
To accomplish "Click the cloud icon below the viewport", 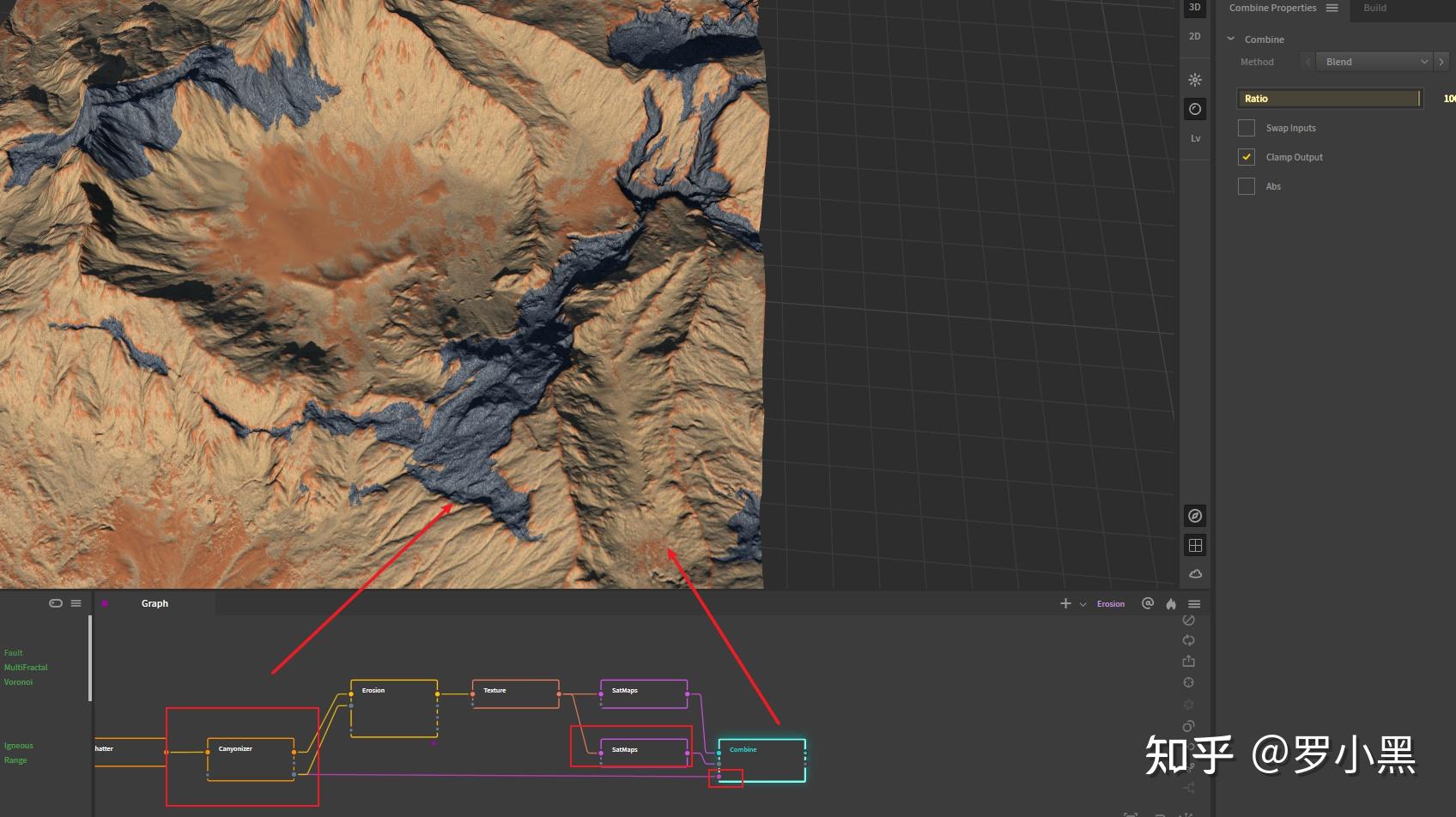I will click(x=1194, y=573).
